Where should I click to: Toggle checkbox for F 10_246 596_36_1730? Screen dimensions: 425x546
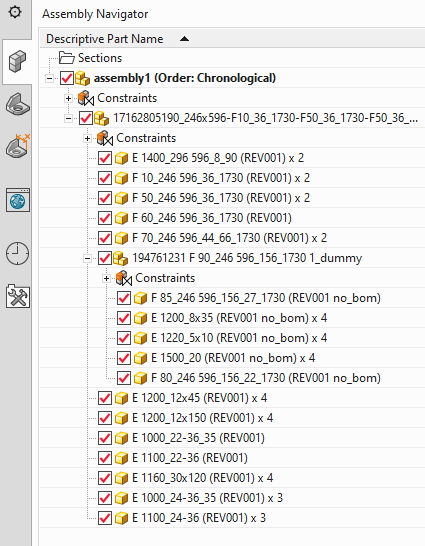tap(105, 178)
